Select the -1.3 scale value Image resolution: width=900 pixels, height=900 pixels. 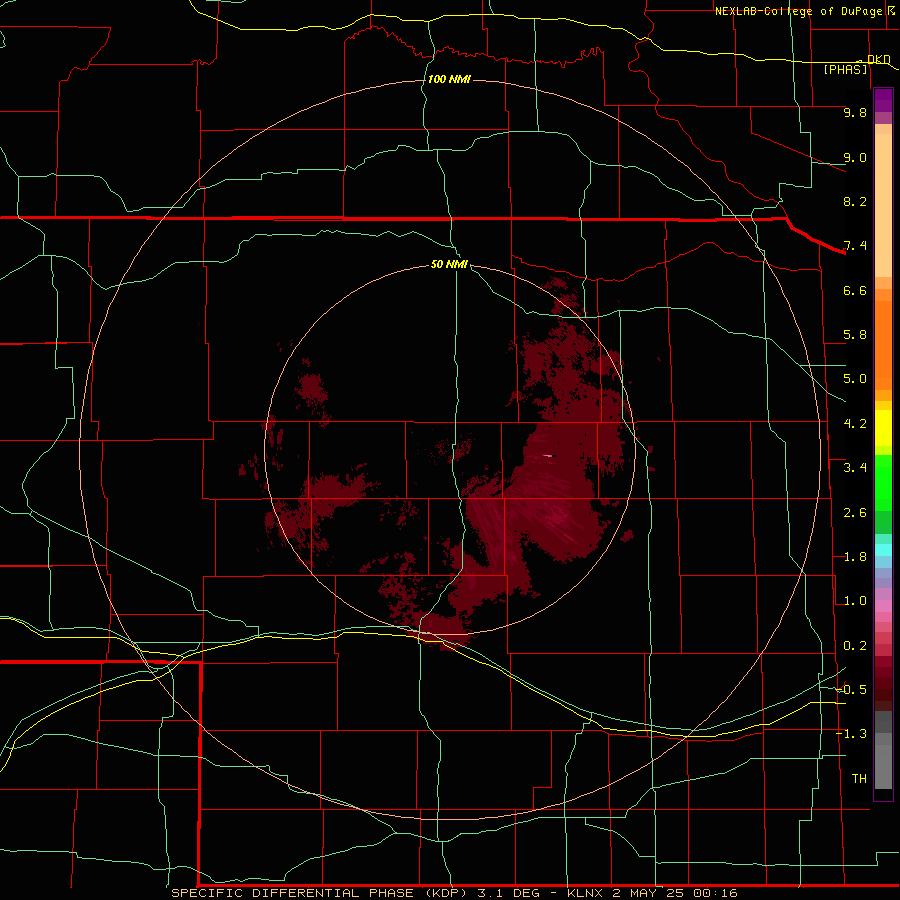[x=851, y=734]
